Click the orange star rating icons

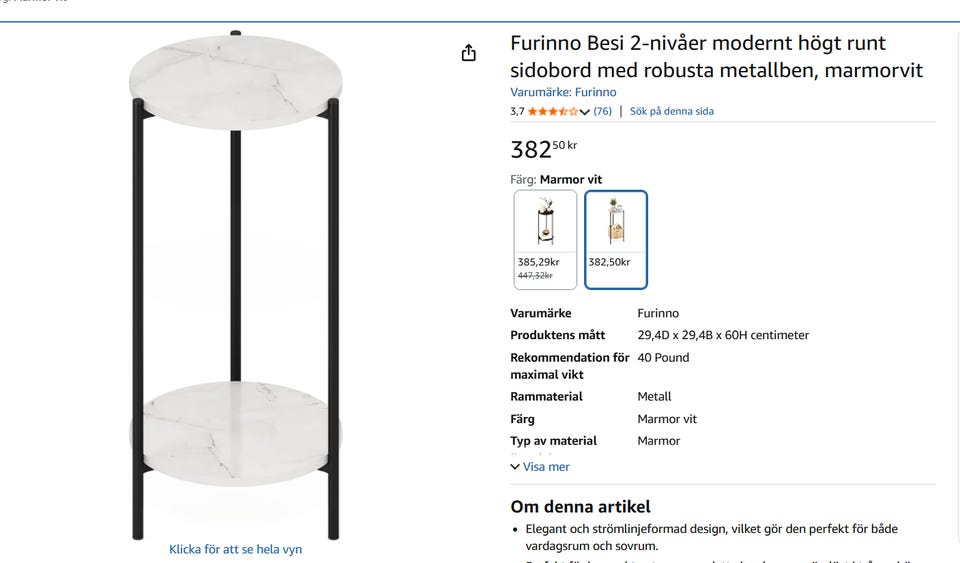point(552,112)
